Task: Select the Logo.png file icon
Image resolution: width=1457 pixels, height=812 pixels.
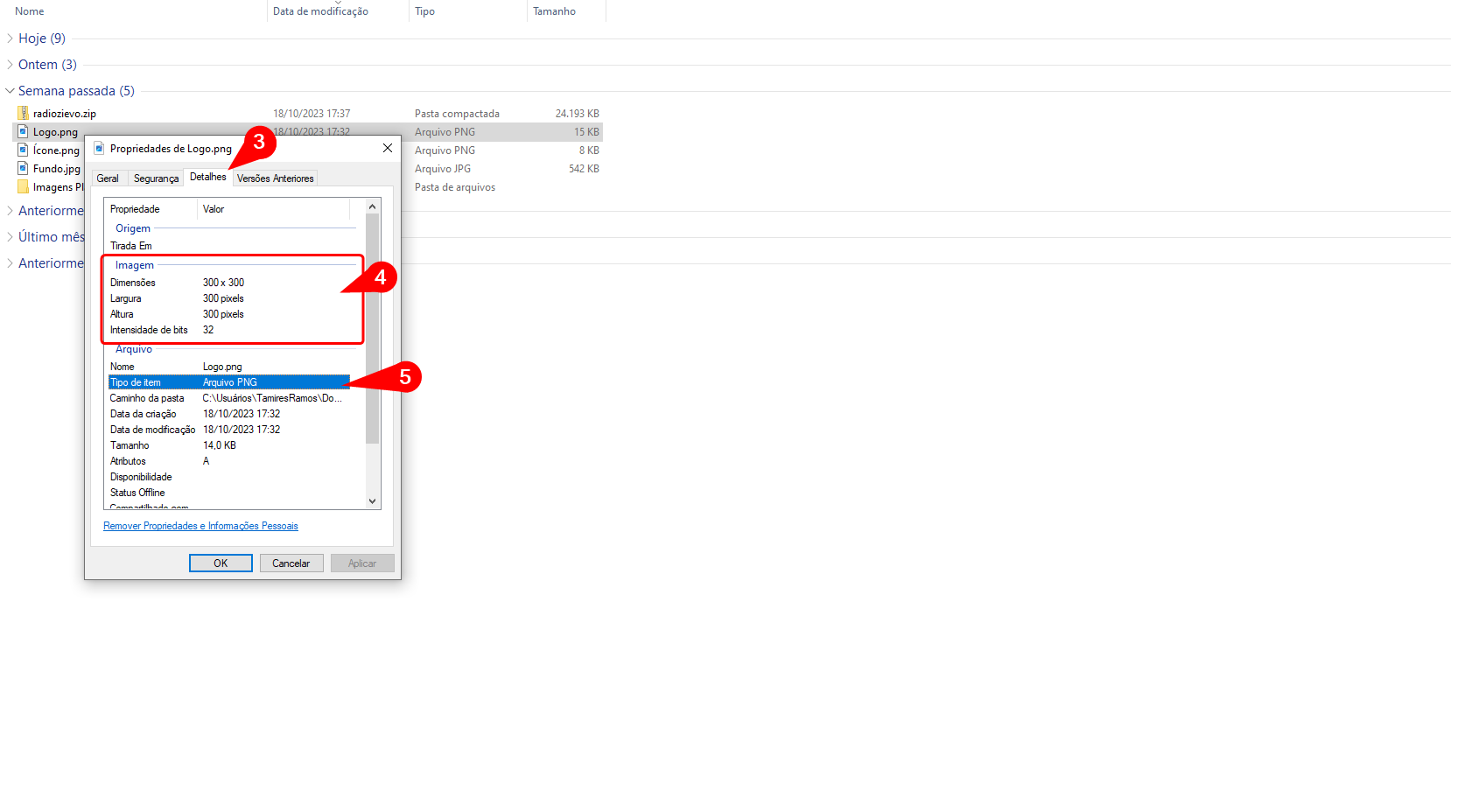Action: (x=24, y=131)
